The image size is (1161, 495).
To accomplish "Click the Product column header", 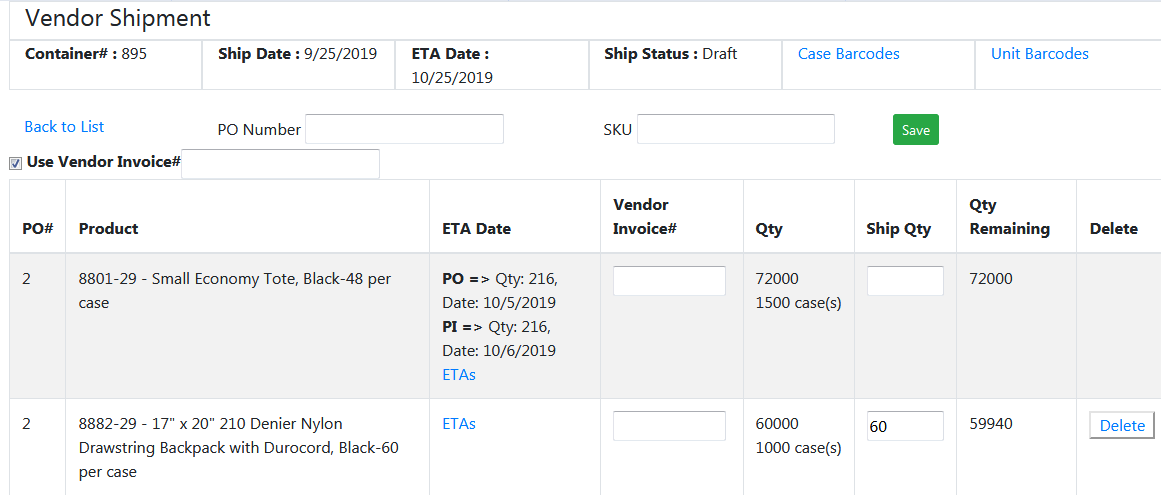I will [108, 229].
